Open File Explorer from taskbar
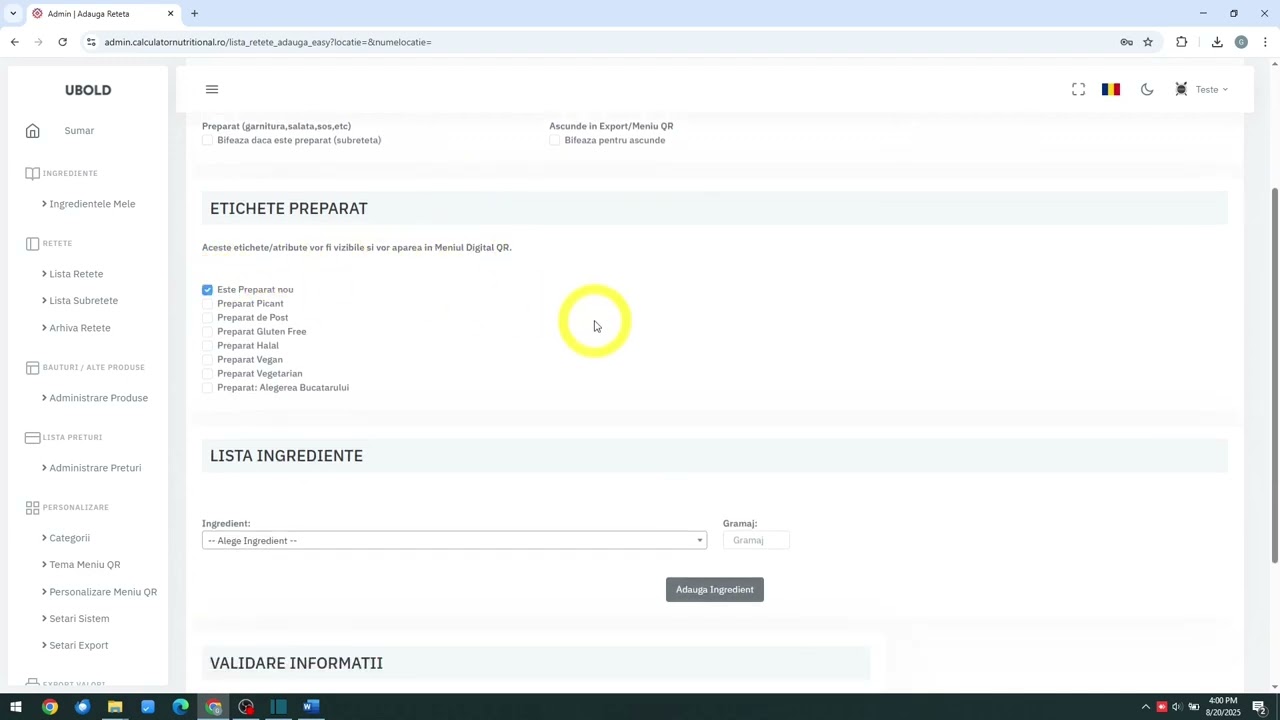 [115, 707]
